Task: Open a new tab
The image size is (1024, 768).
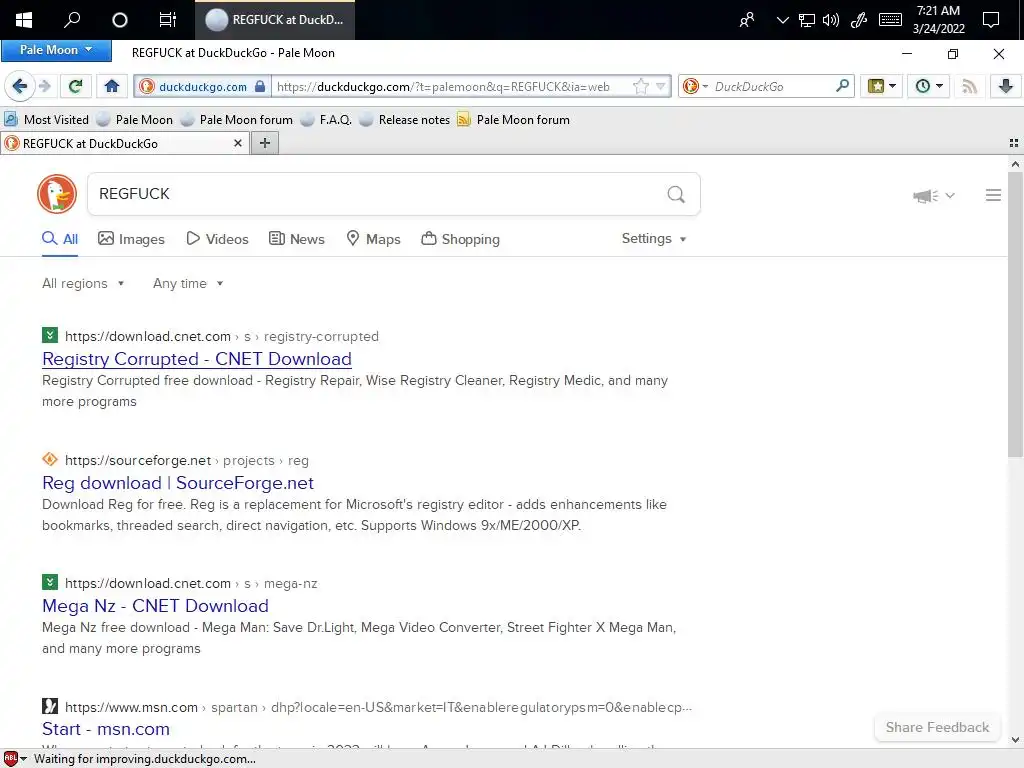Action: pyautogui.click(x=264, y=143)
